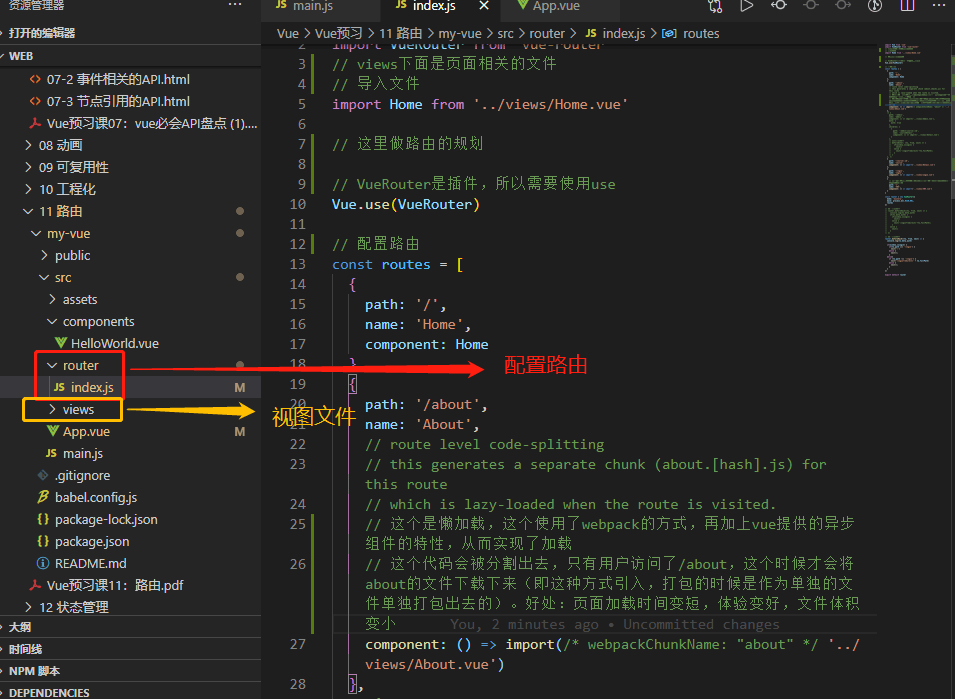Click the PDF icon of Vue预习课07 file
This screenshot has height=699, width=955.
point(35,123)
